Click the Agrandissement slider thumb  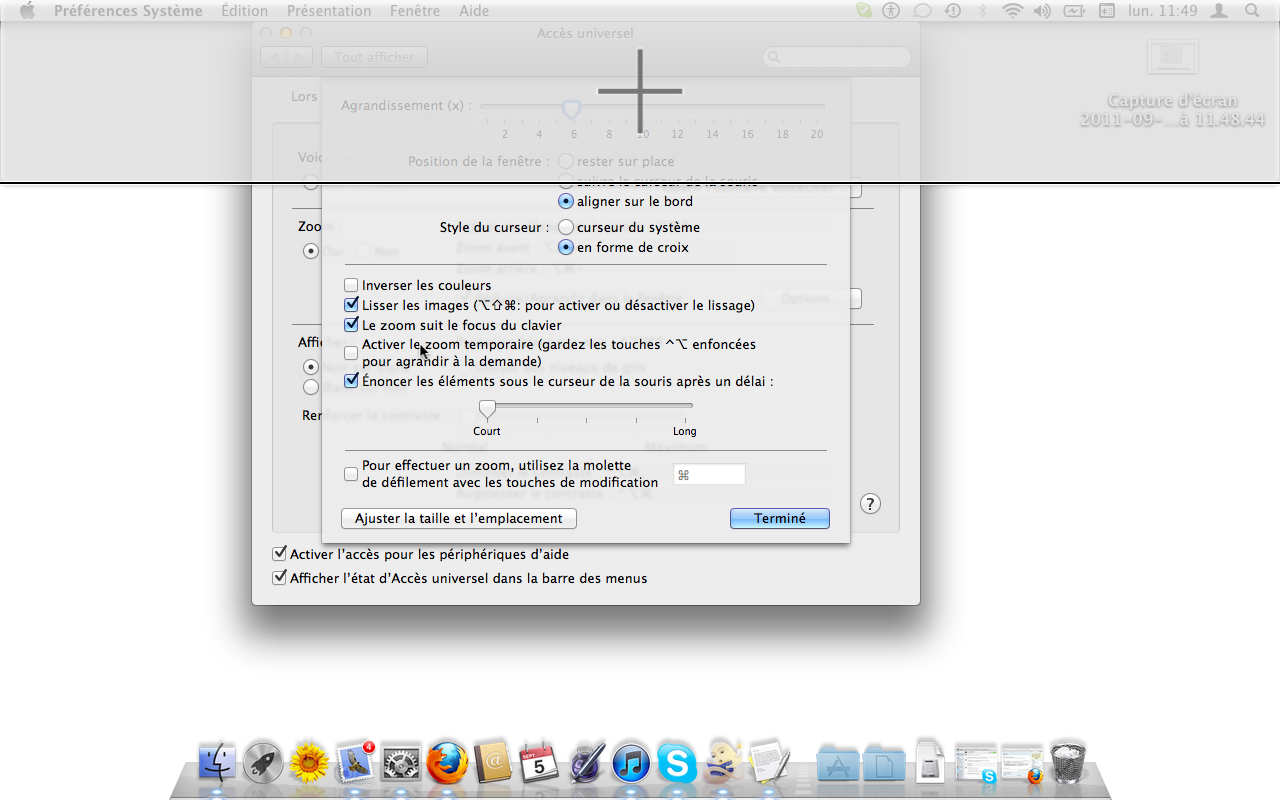click(571, 108)
